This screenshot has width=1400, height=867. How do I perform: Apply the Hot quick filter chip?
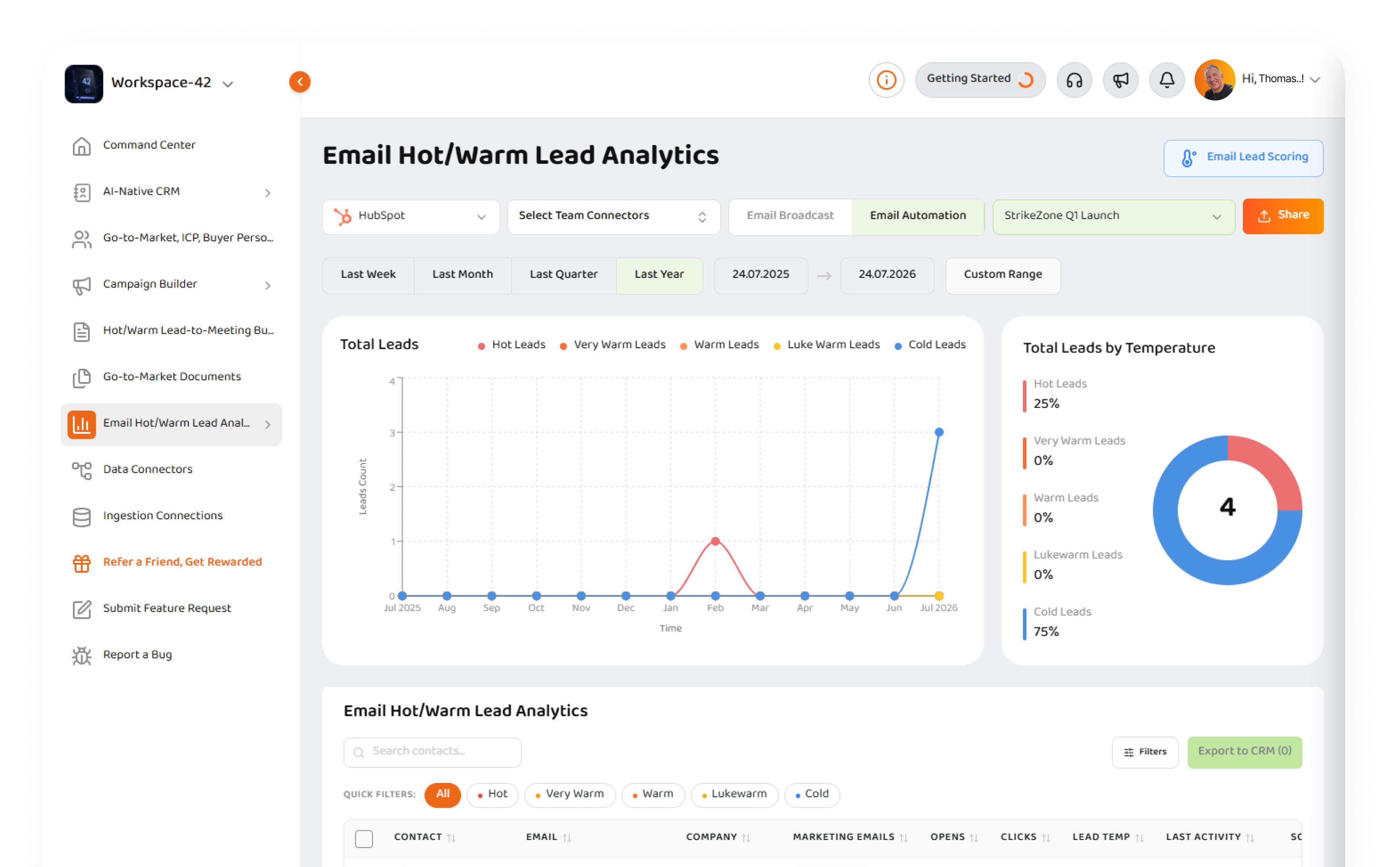[x=492, y=795]
